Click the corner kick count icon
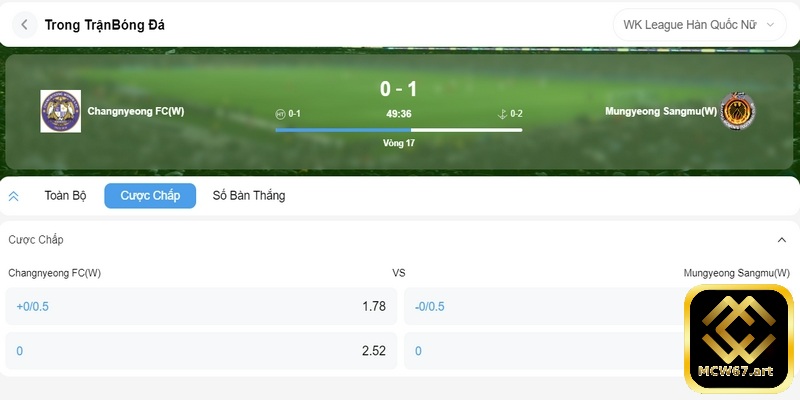 click(503, 114)
